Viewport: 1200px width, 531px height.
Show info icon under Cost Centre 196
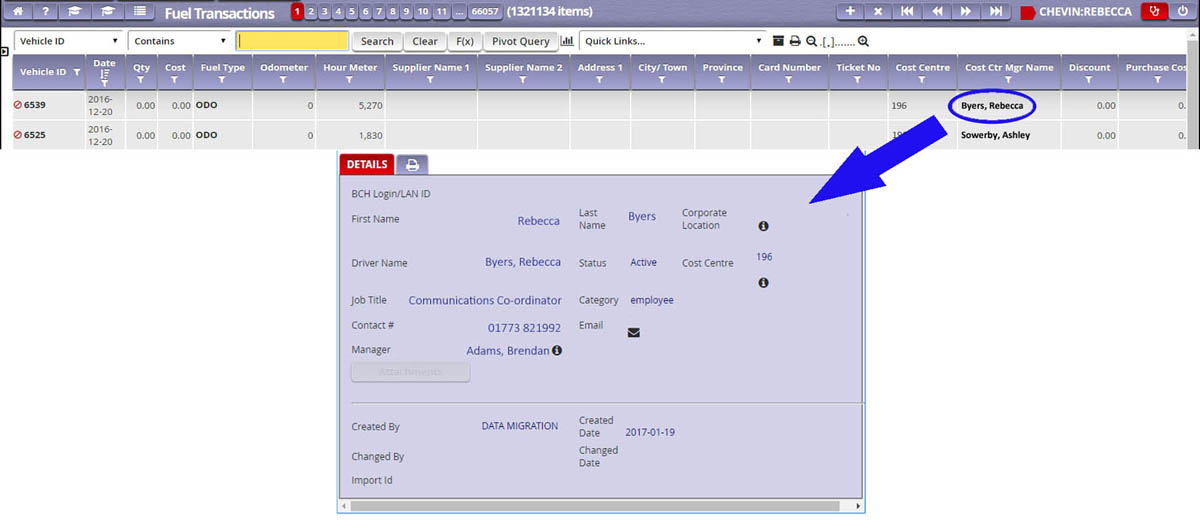763,283
